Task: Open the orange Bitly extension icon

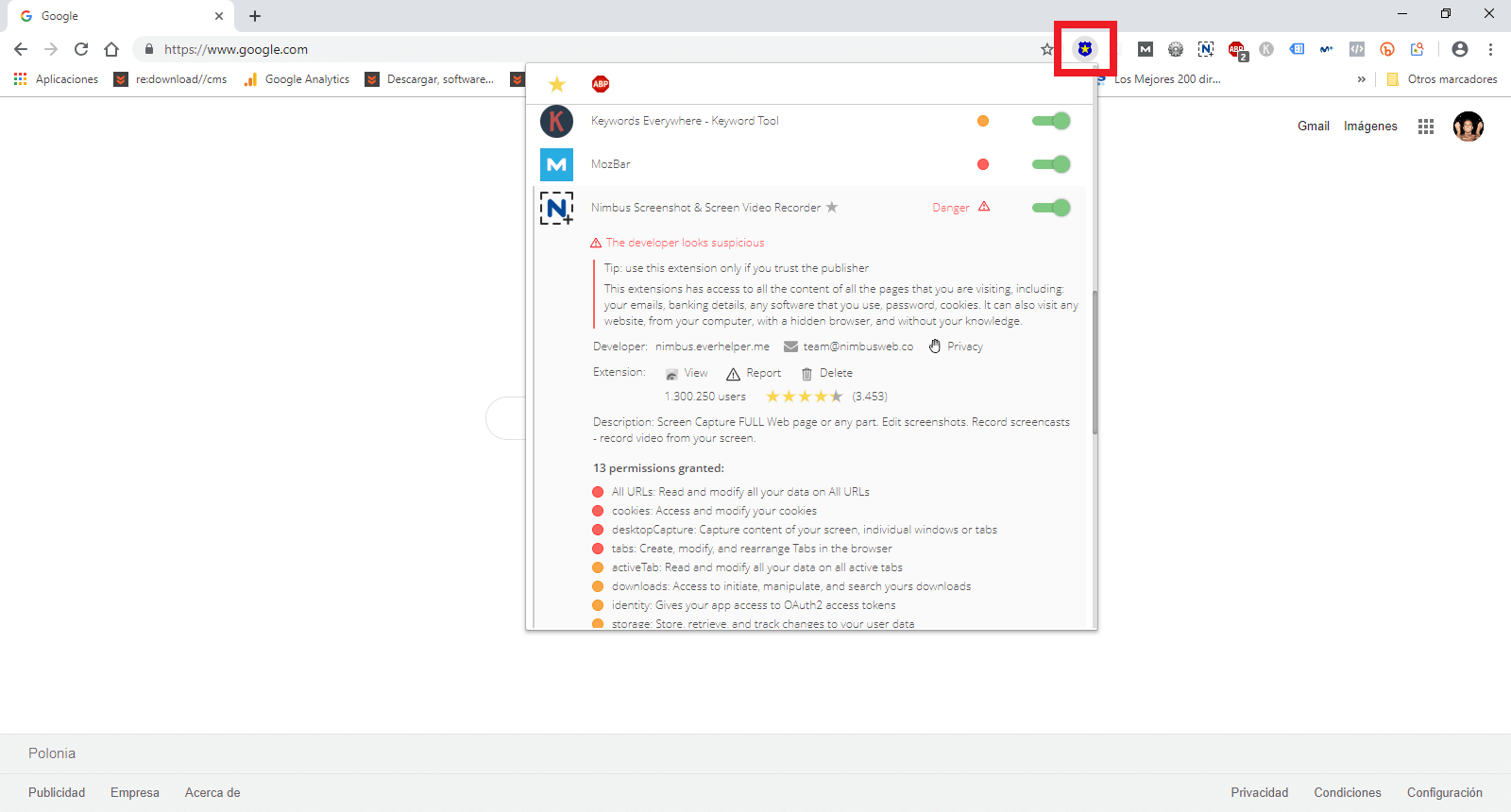Action: 1387,49
